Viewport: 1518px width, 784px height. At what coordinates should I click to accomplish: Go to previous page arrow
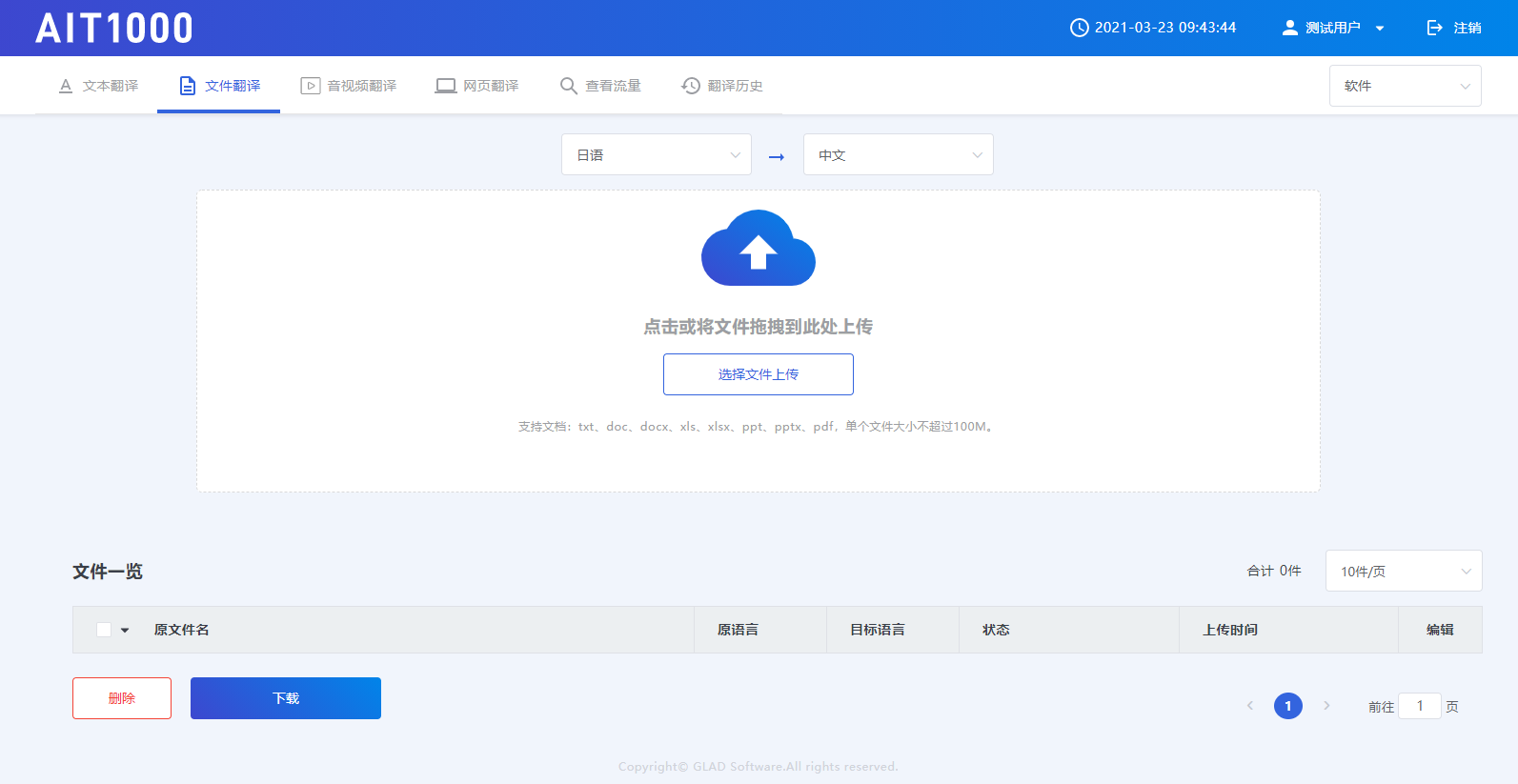tap(1250, 706)
